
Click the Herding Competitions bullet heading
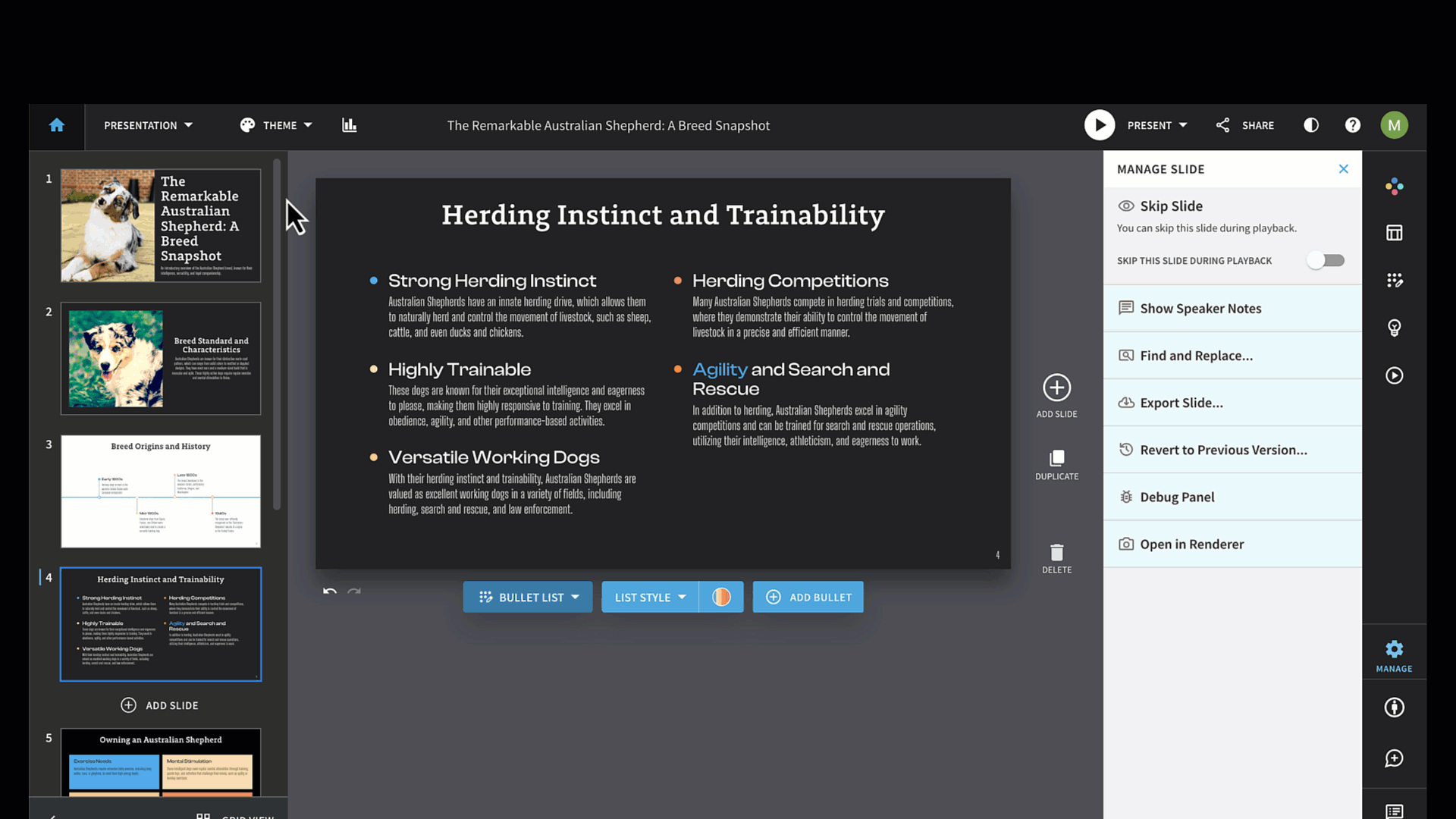click(x=790, y=281)
